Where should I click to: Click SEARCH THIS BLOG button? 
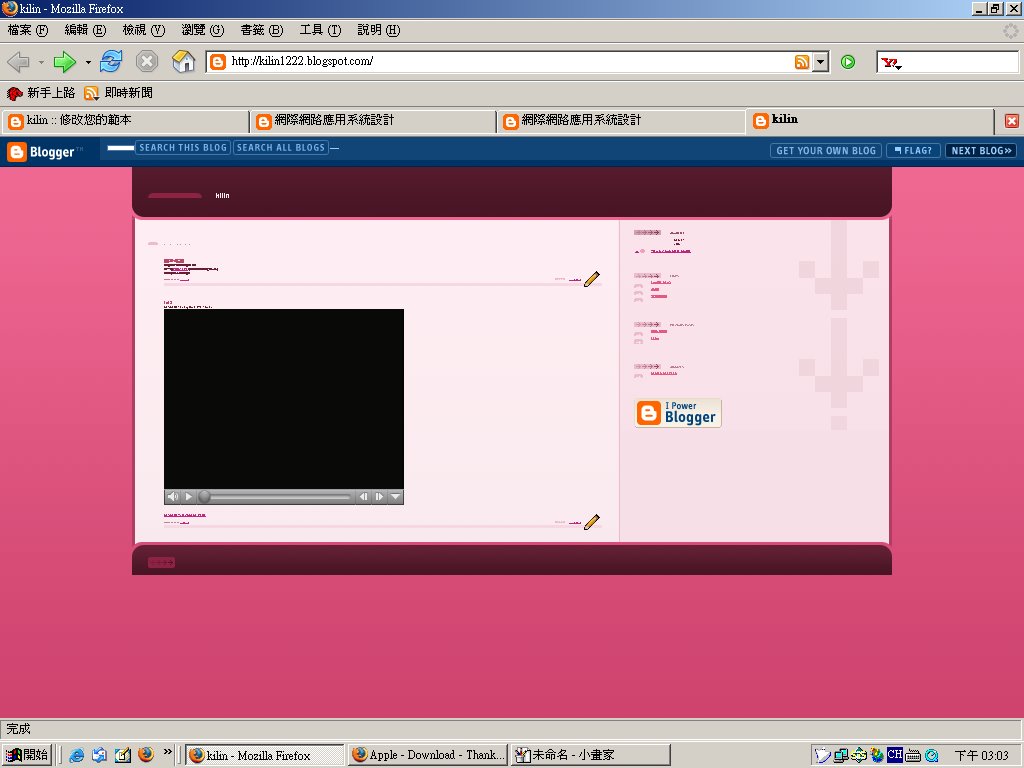(183, 148)
